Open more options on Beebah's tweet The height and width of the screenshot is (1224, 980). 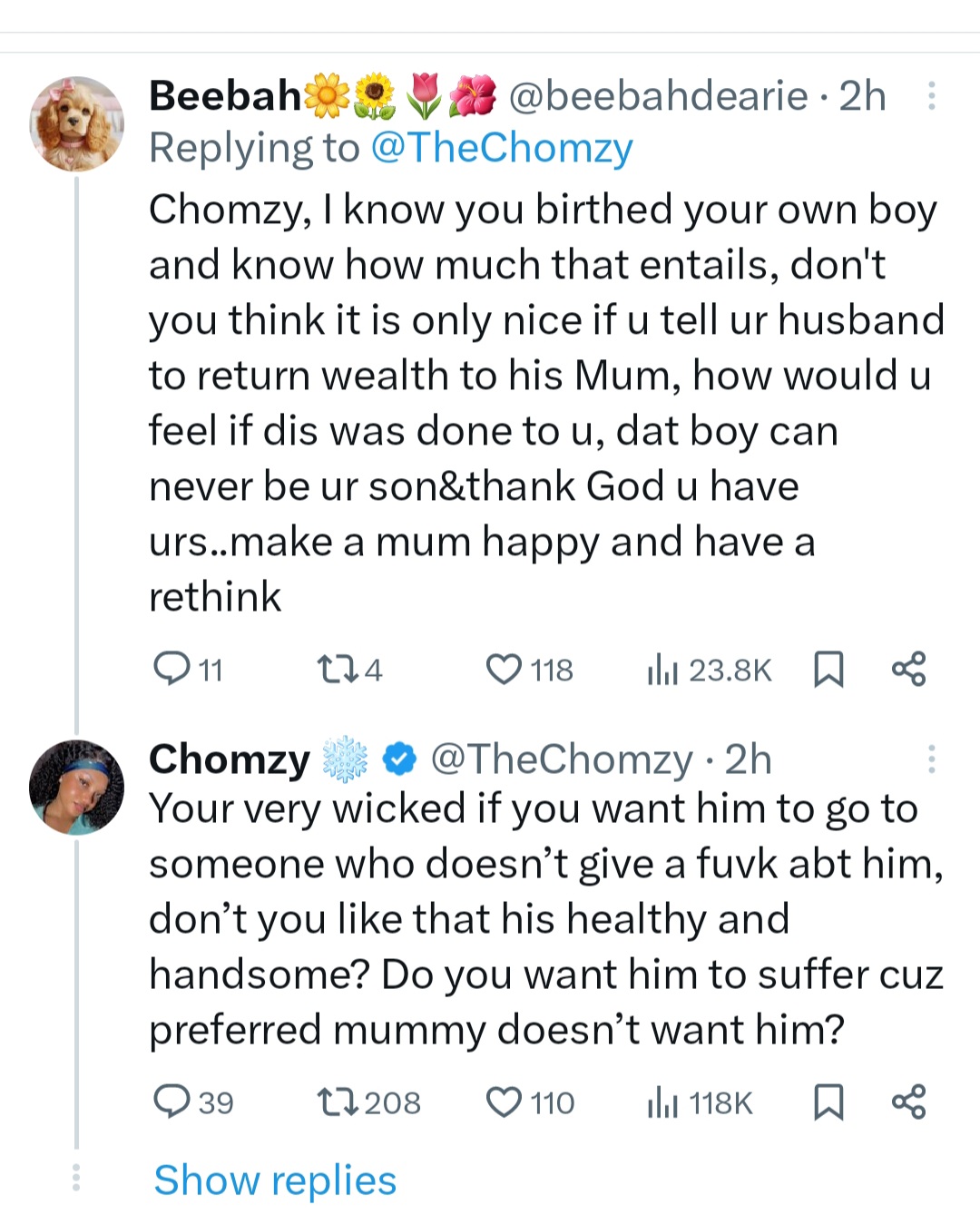click(x=931, y=96)
